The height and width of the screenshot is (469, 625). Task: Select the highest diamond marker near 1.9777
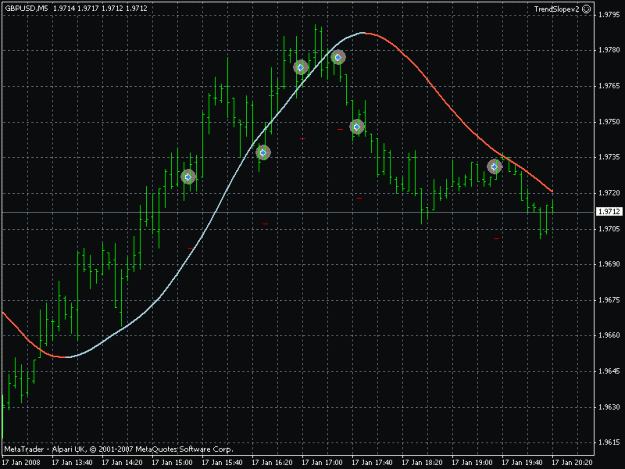[338, 57]
